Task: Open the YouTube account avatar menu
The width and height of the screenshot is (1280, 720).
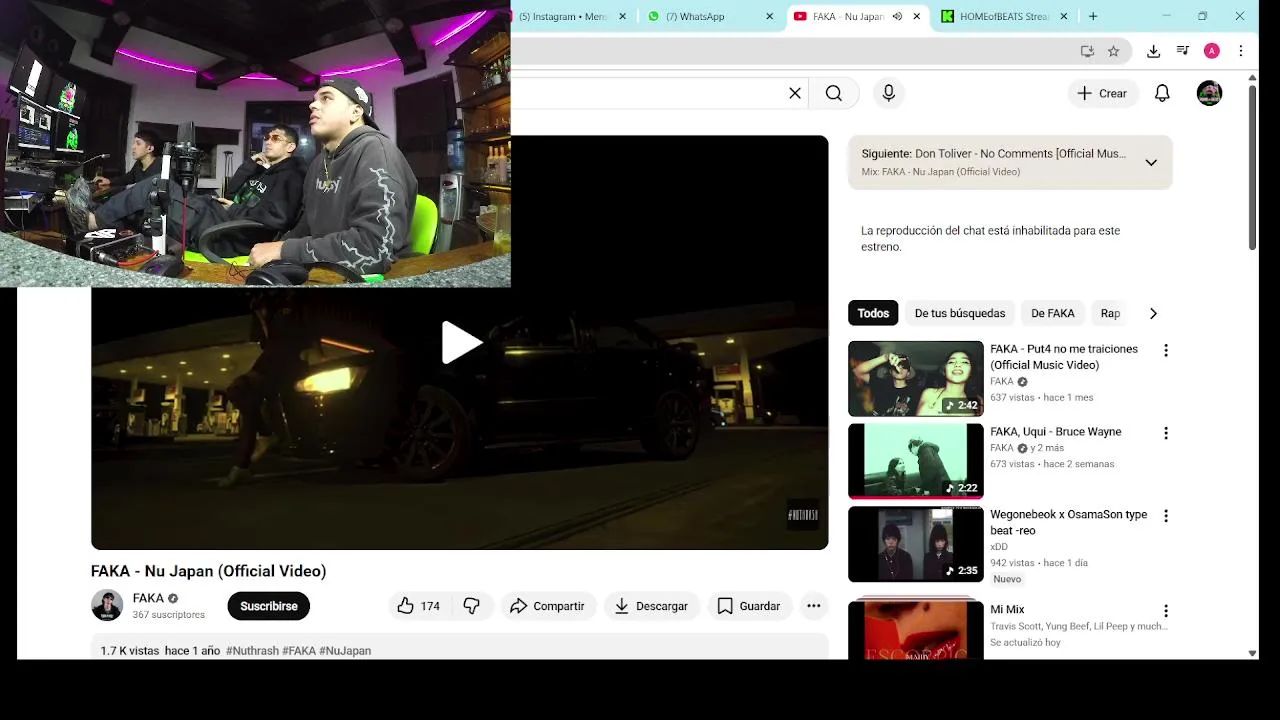Action: 1210,93
